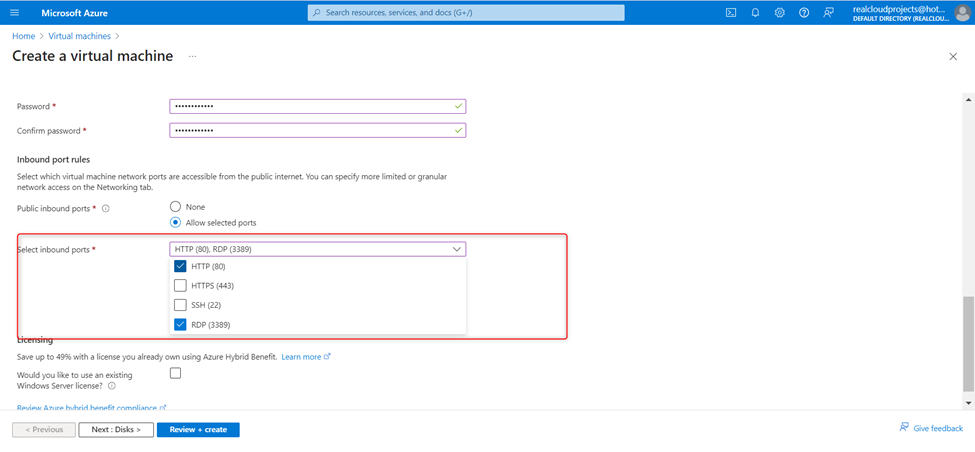Uncheck the RDP (3389) checkbox
The height and width of the screenshot is (452, 975).
tap(180, 324)
